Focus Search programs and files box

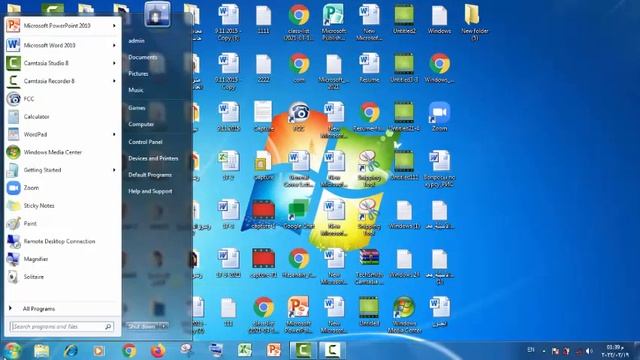coord(62,327)
